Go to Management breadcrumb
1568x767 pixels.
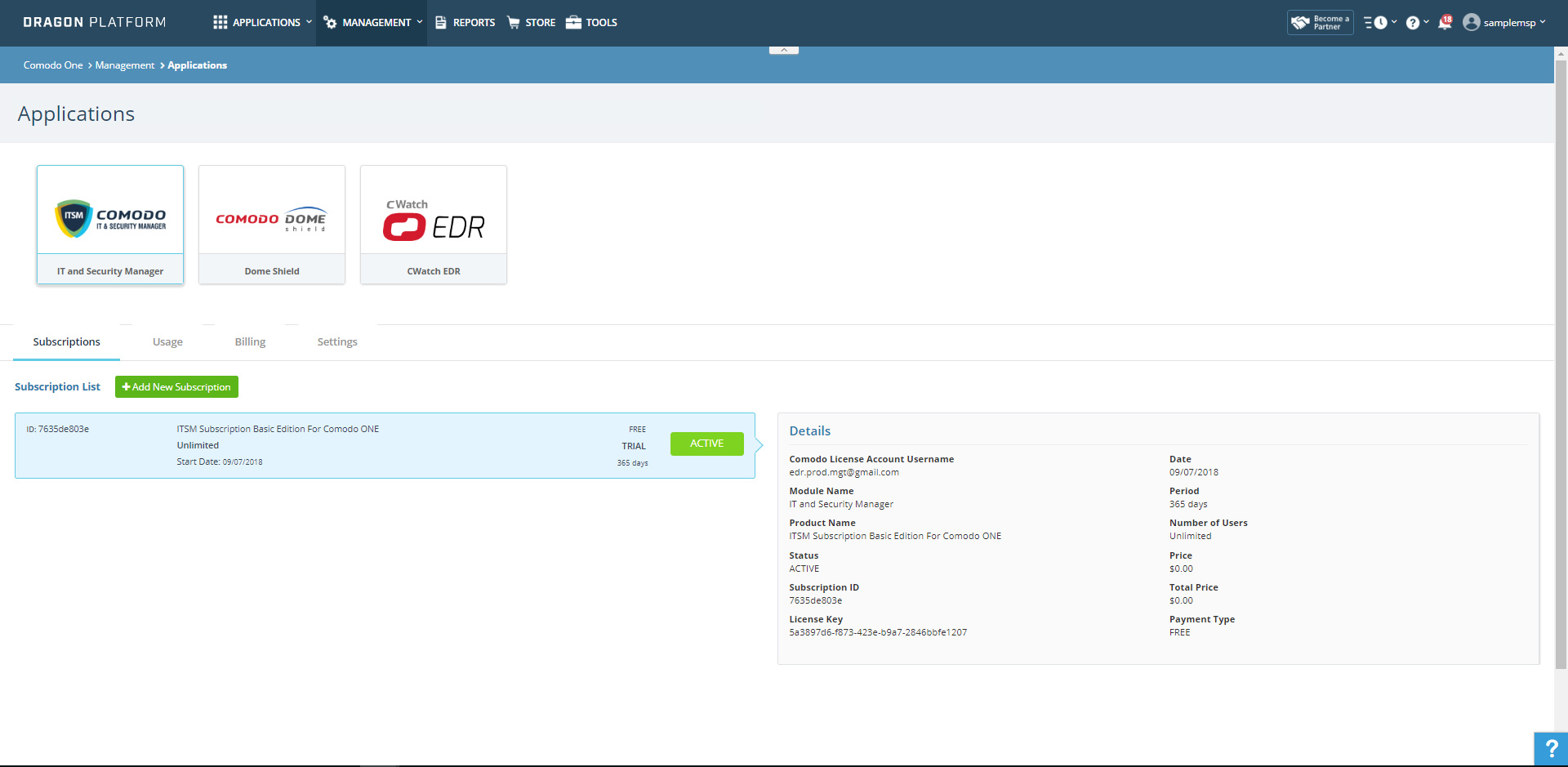(124, 65)
